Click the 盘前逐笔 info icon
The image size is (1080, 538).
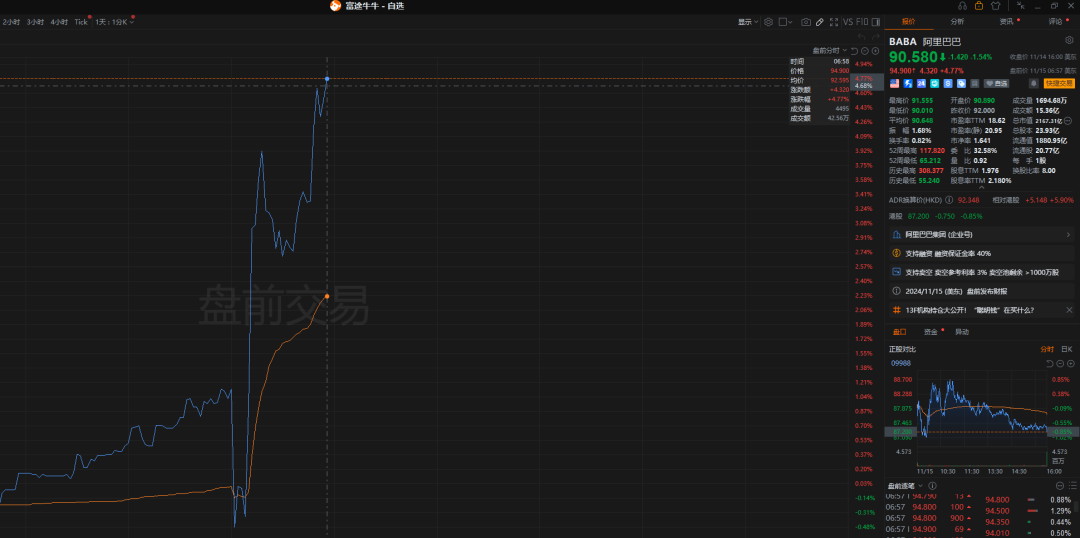tap(933, 486)
